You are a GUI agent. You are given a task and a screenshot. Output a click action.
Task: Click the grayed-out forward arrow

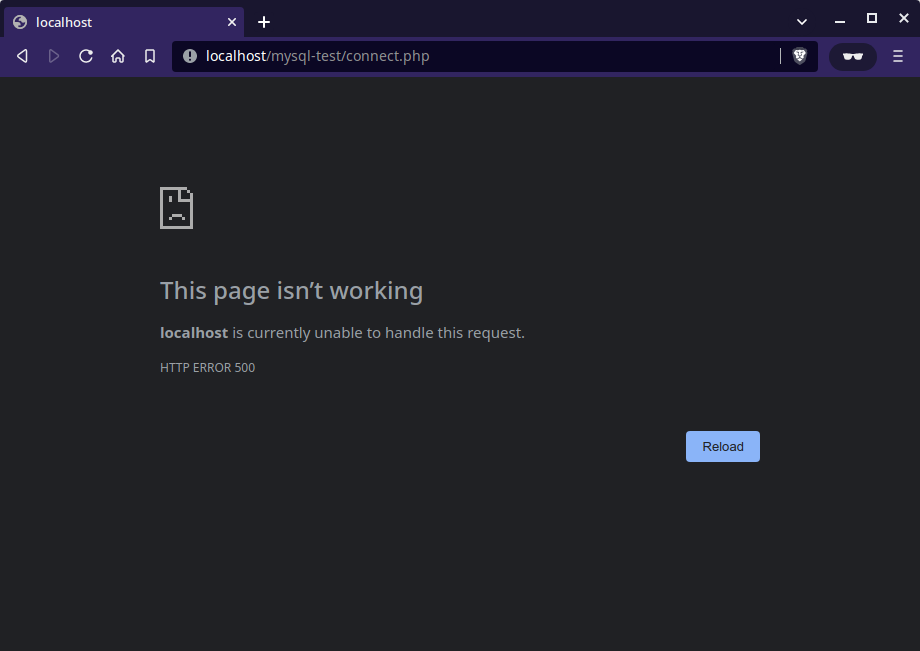tap(54, 56)
